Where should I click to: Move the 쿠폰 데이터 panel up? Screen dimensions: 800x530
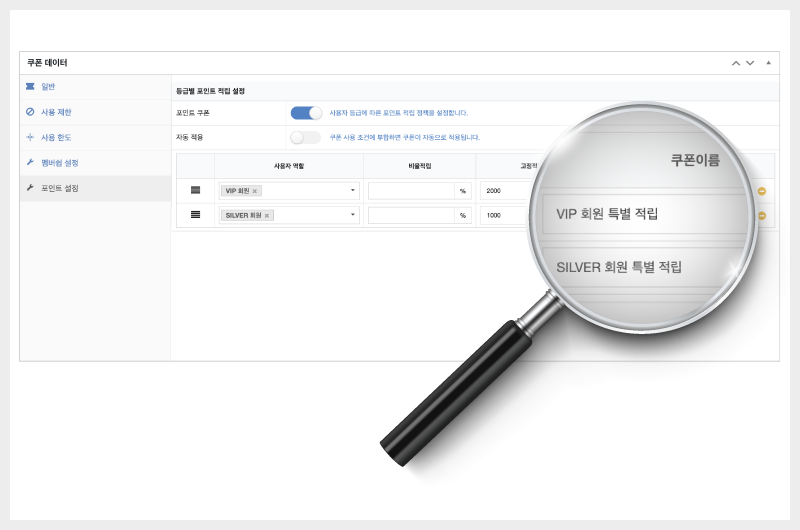736,63
